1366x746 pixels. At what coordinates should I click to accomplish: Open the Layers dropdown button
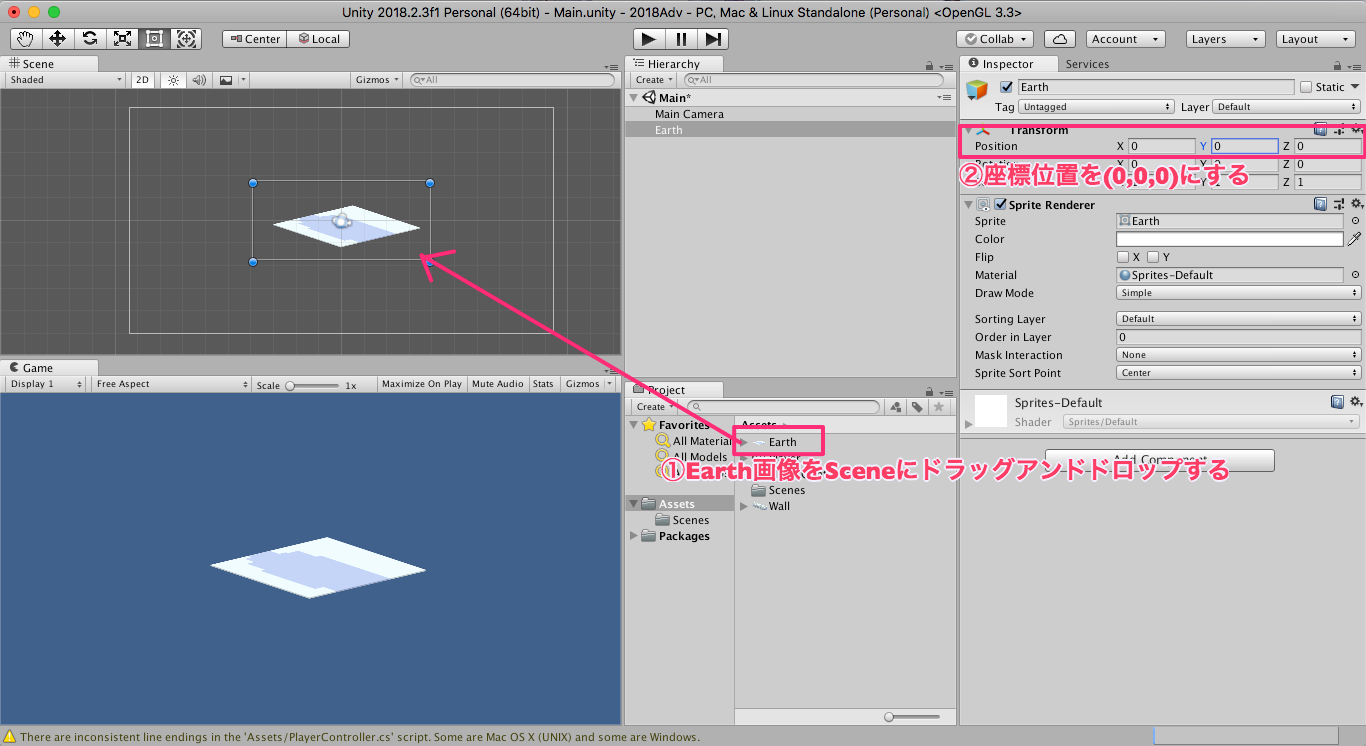pos(1225,39)
